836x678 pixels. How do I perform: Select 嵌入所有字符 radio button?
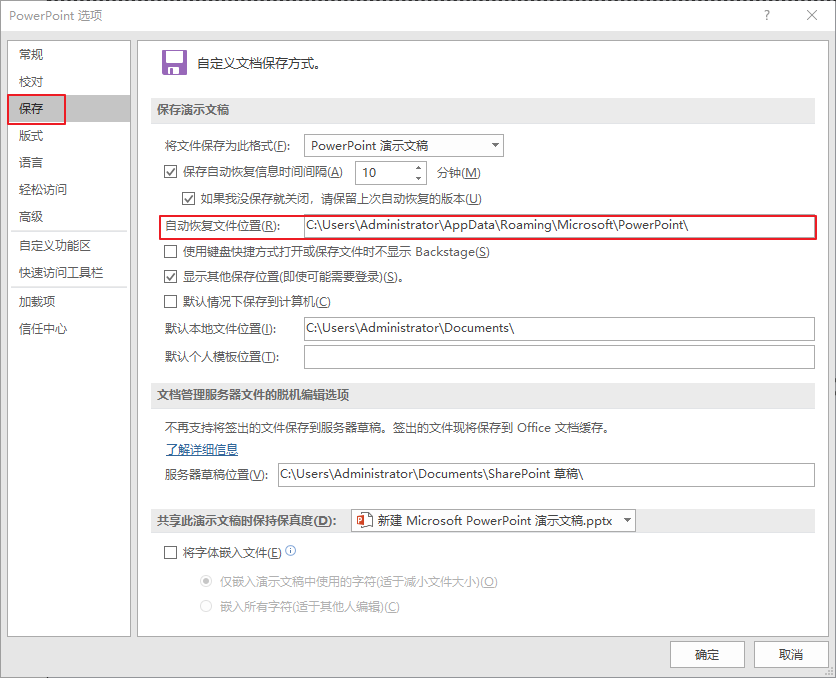click(206, 606)
